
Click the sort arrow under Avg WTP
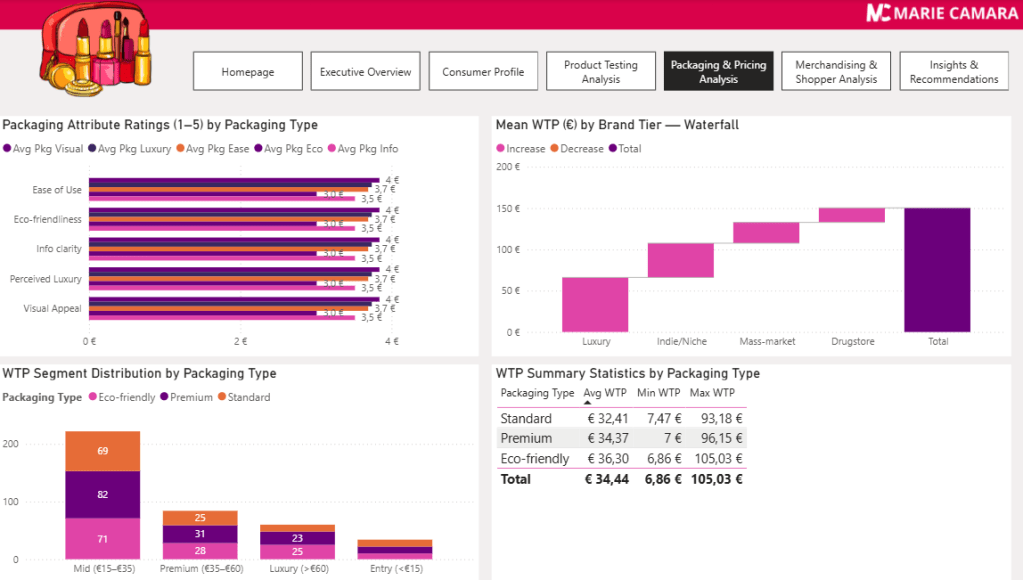(588, 403)
